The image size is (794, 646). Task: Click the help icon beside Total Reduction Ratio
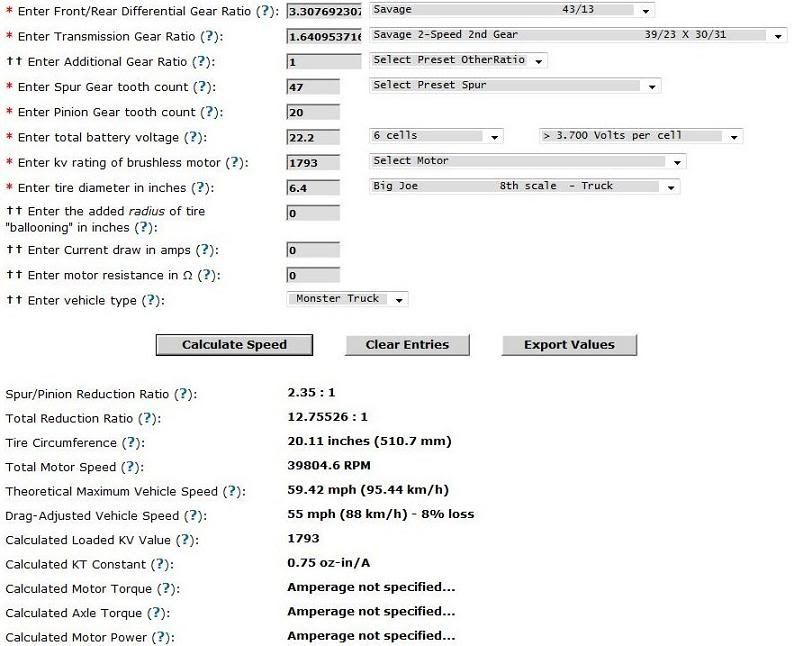(147, 418)
